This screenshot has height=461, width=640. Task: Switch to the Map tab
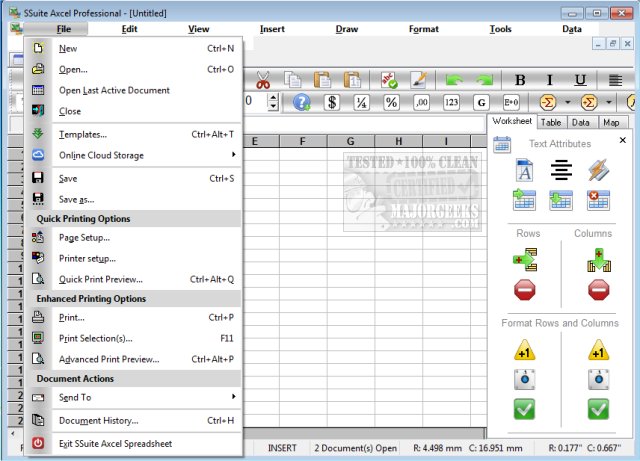pyautogui.click(x=611, y=122)
